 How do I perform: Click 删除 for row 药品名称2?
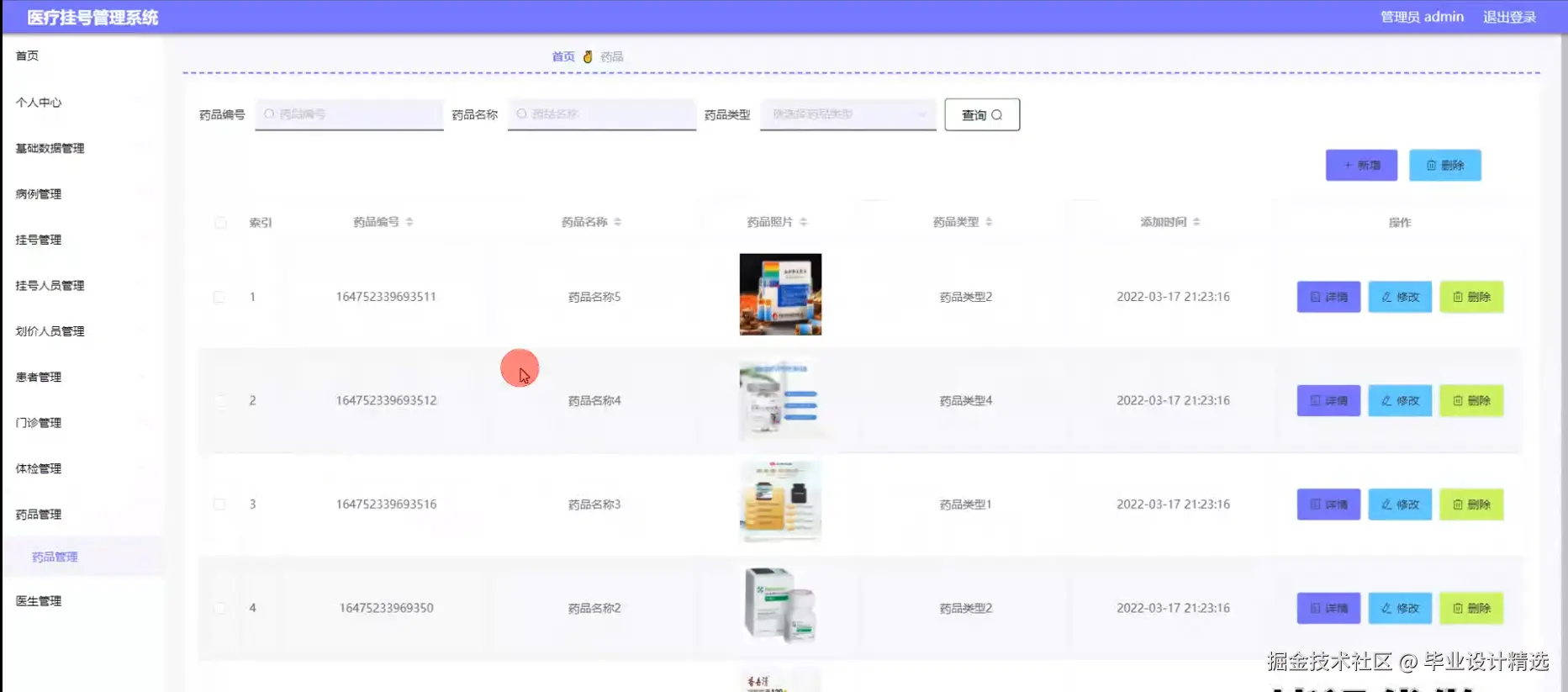pyautogui.click(x=1471, y=608)
